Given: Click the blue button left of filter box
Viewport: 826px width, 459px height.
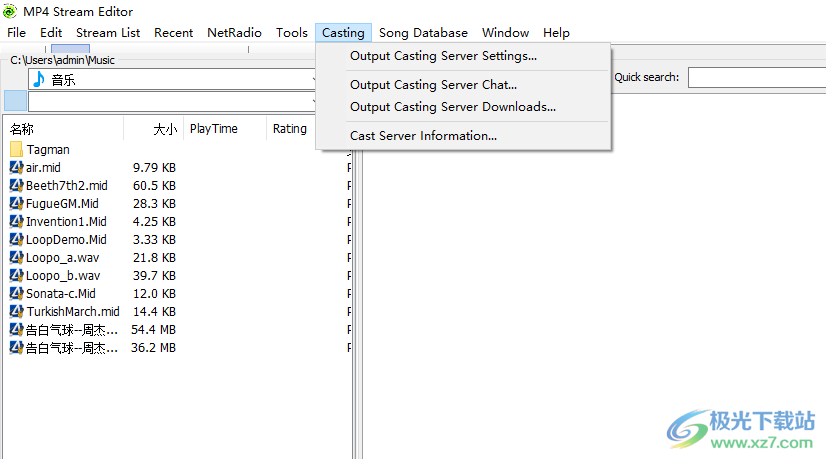Looking at the screenshot, I should pyautogui.click(x=15, y=101).
